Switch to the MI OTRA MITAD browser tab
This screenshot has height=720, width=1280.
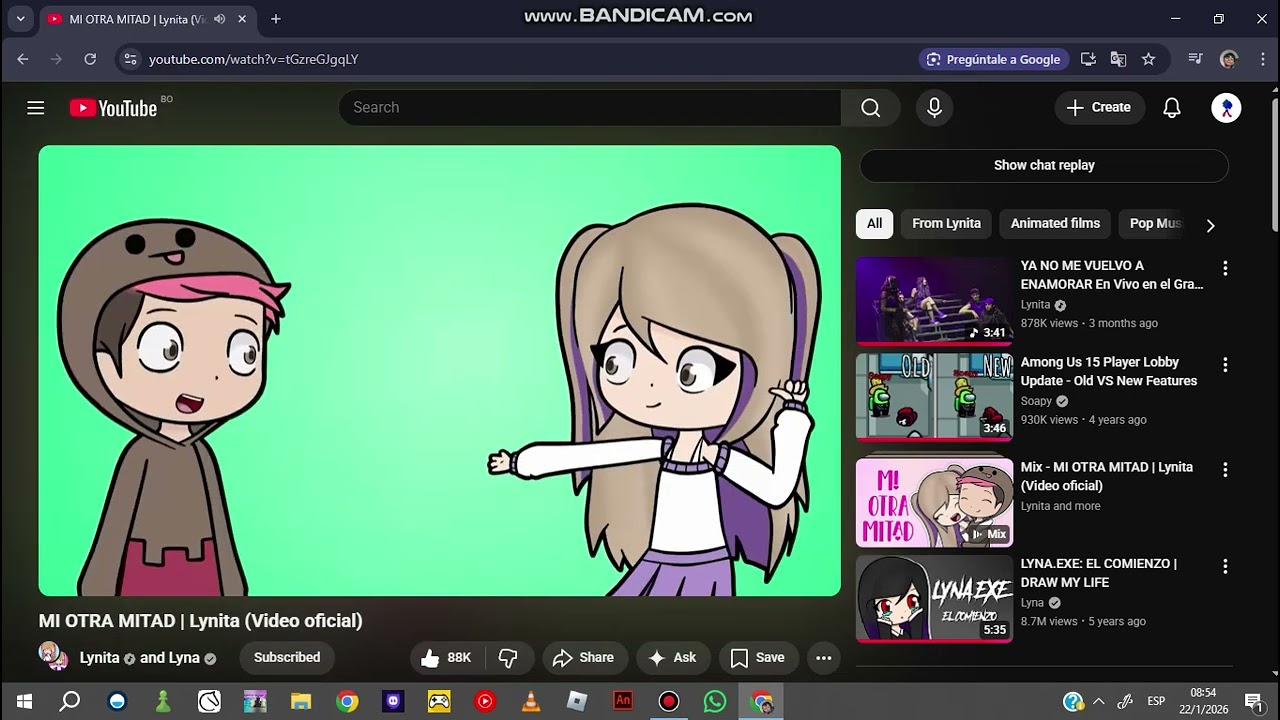[140, 19]
